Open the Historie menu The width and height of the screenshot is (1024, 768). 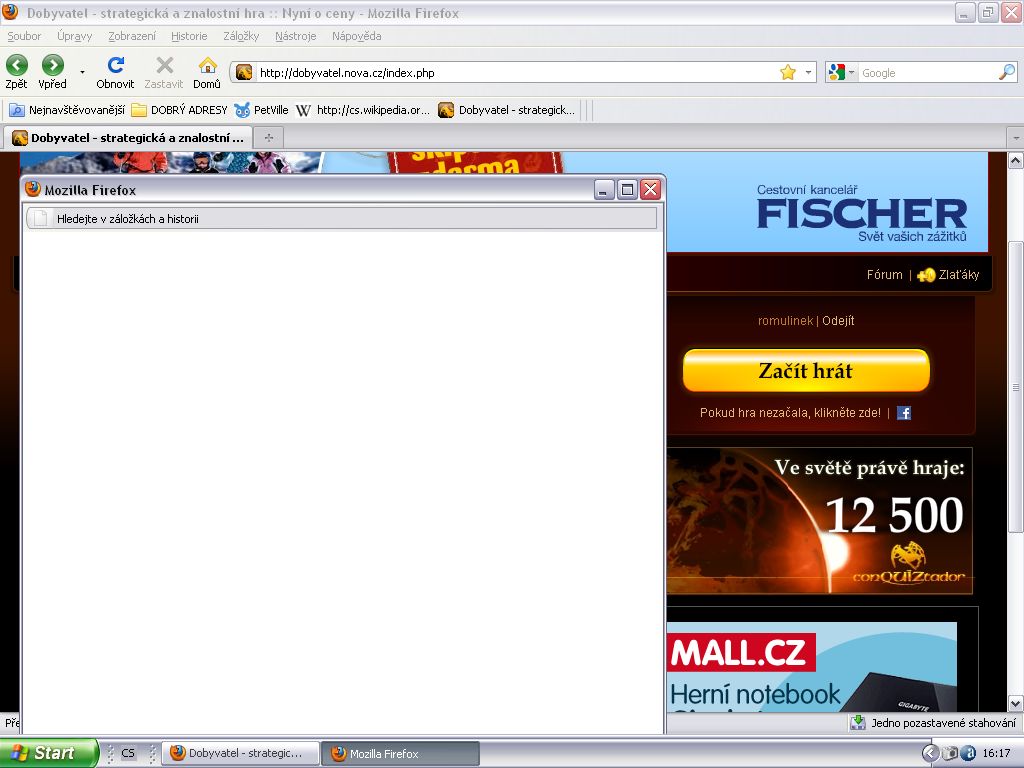(189, 37)
